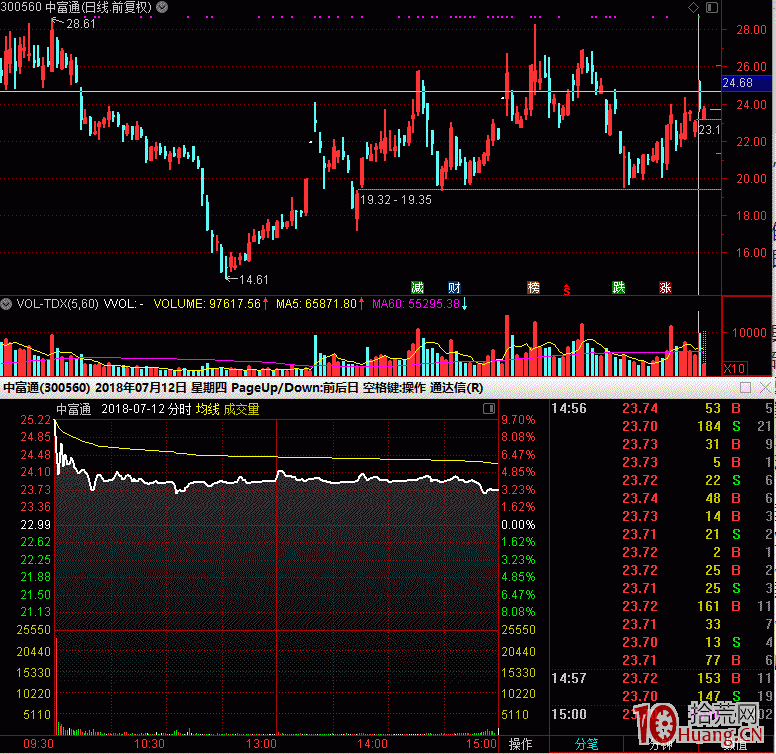Click the X10 volume scale label
Image resolution: width=776 pixels, height=754 pixels.
click(x=734, y=368)
